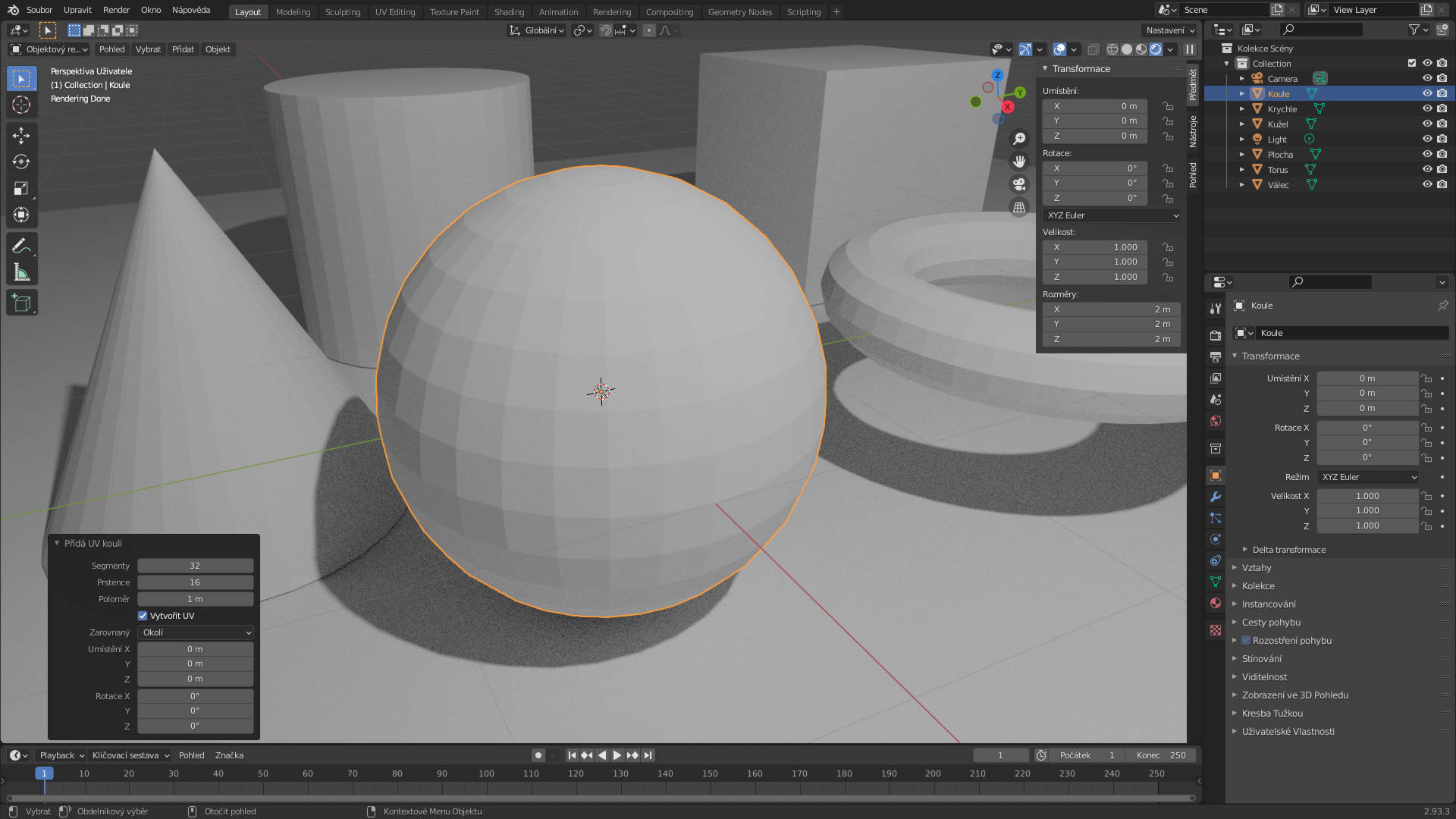Open Objektový režim mode dropdown
Image resolution: width=1456 pixels, height=819 pixels.
(x=49, y=49)
